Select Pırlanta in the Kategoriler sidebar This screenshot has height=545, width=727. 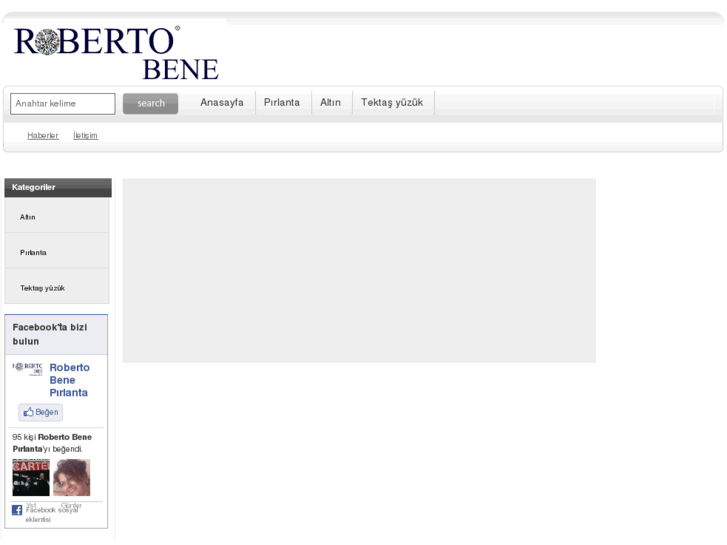click(57, 252)
